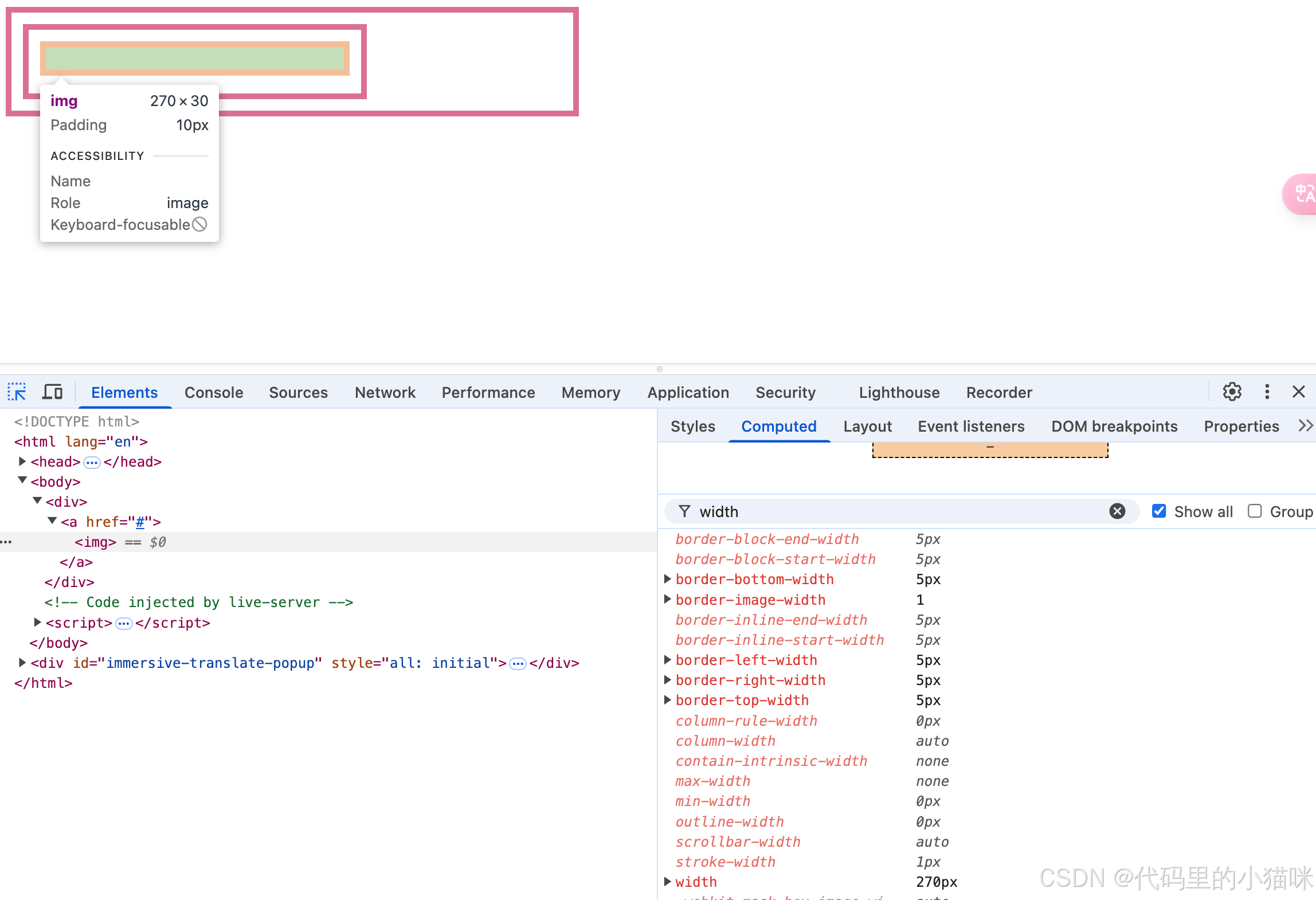The width and height of the screenshot is (1316, 900).
Task: Switch to the Console tab
Action: pos(214,392)
